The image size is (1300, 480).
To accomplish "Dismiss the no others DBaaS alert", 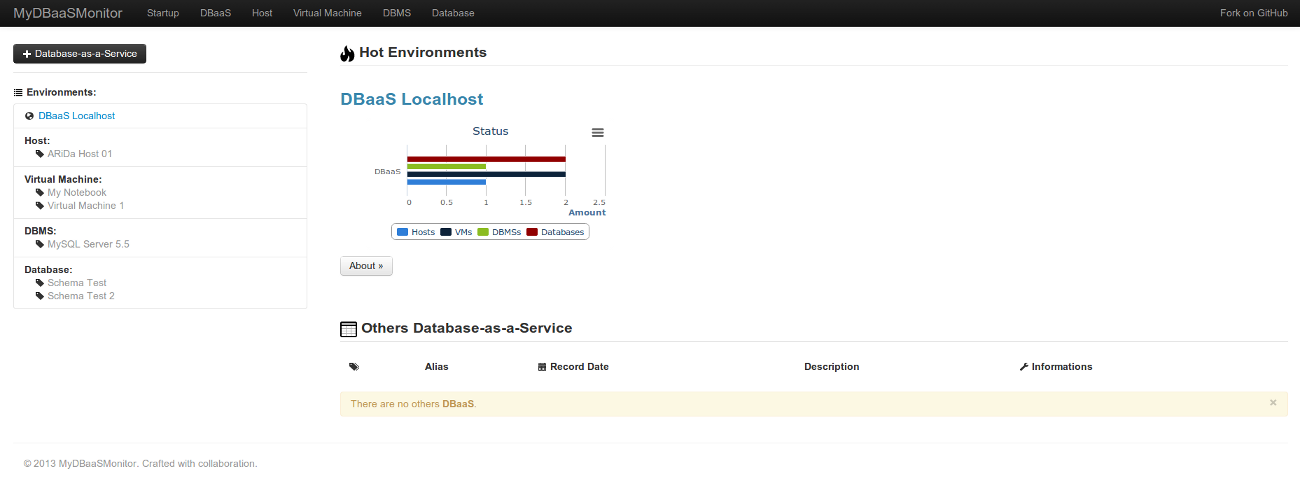I will click(x=1273, y=402).
